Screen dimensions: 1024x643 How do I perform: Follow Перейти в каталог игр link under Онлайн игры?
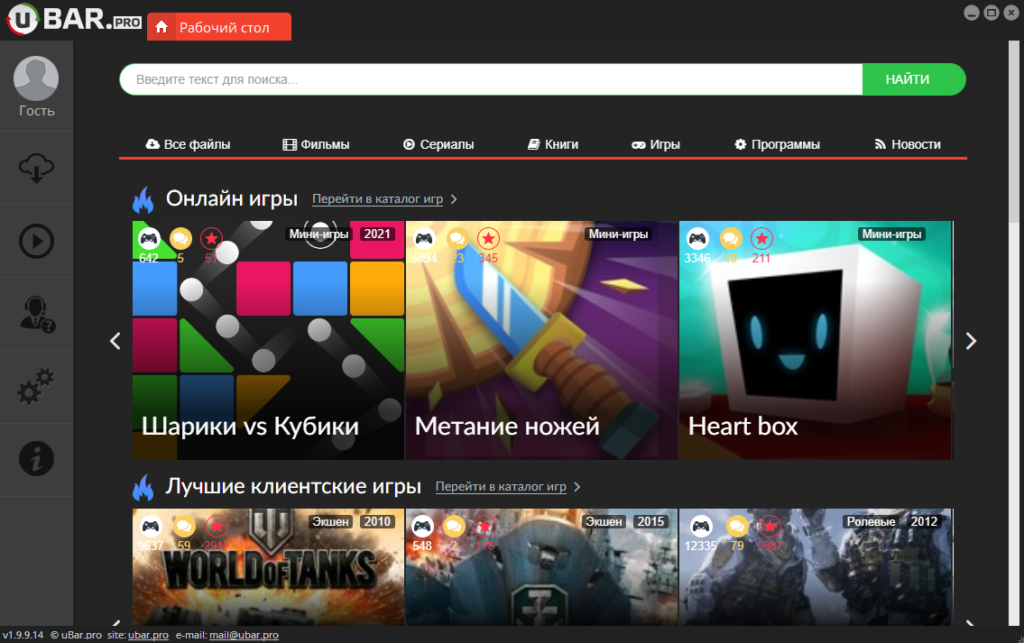[x=377, y=199]
